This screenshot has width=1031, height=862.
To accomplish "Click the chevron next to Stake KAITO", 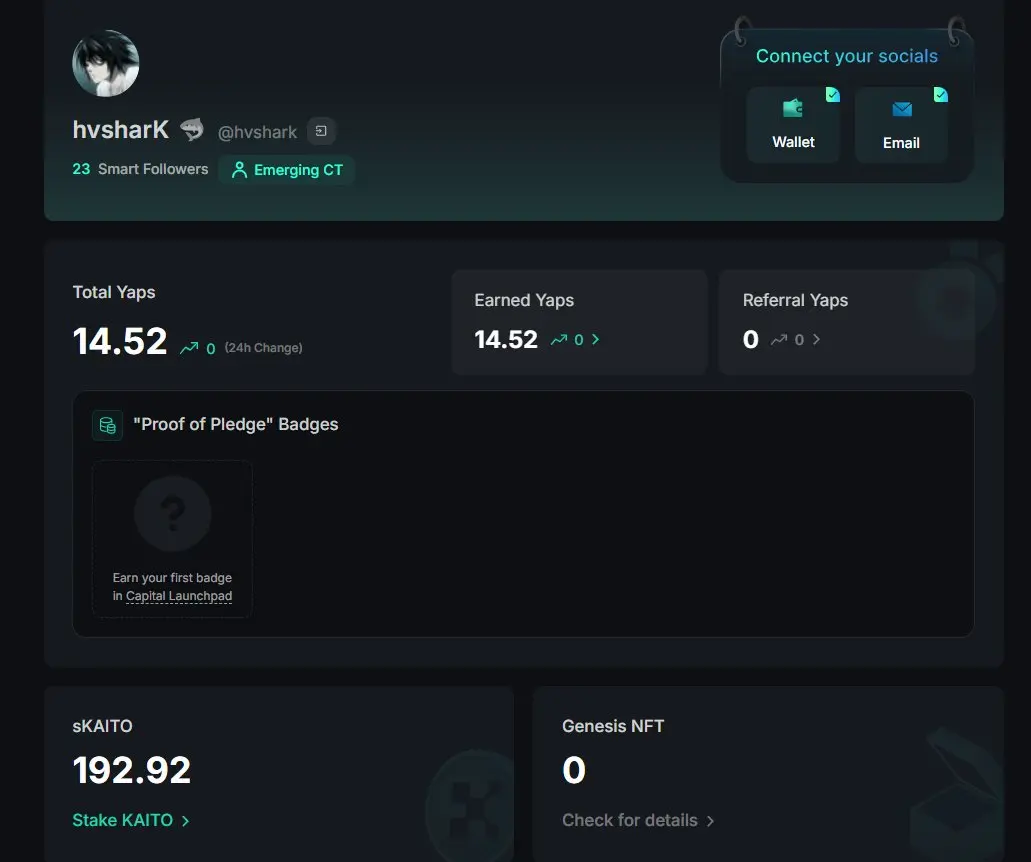I will click(x=185, y=821).
